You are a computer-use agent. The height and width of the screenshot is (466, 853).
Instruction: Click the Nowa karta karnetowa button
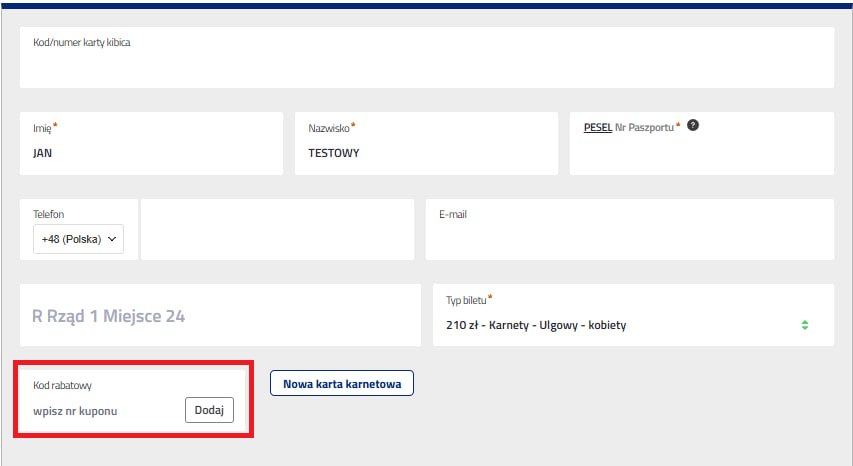point(341,383)
